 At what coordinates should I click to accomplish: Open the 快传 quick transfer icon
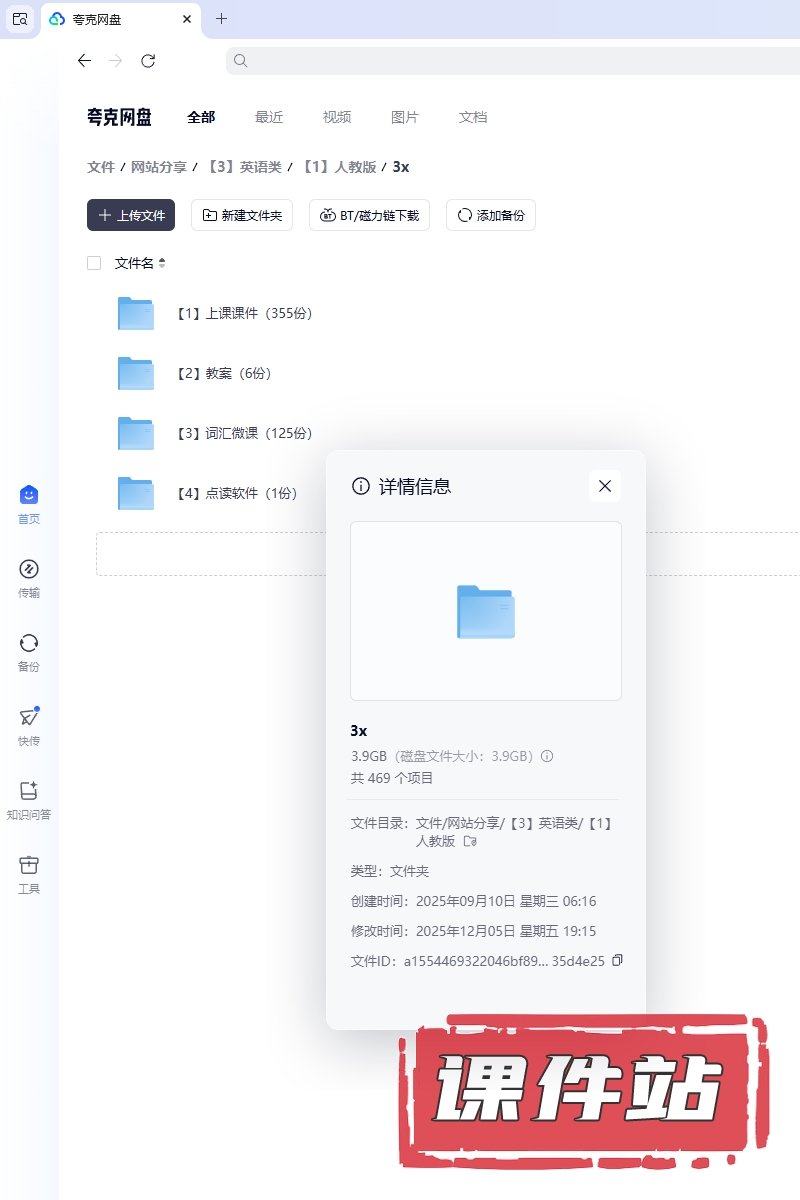click(x=29, y=717)
